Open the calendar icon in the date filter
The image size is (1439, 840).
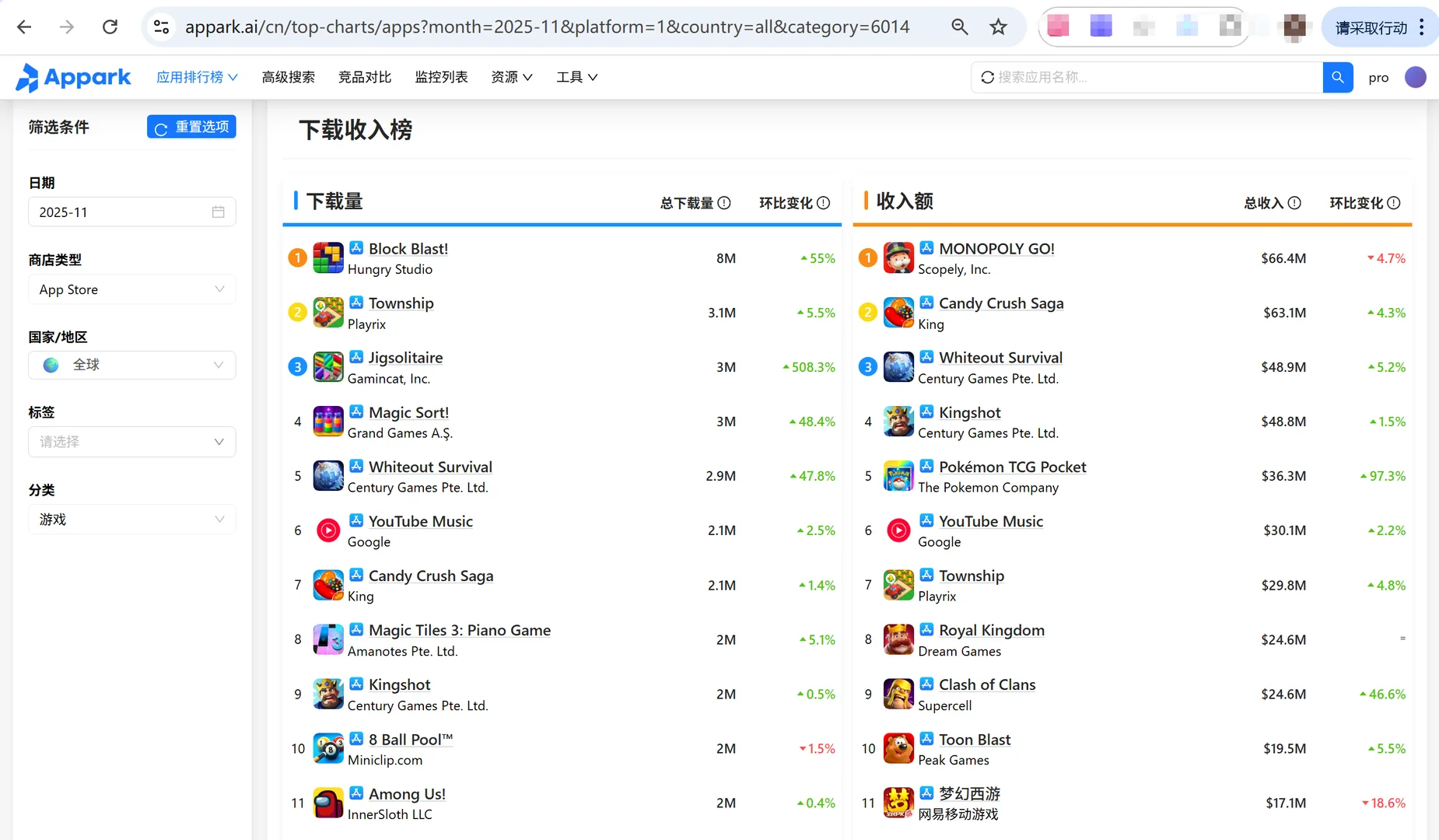pyautogui.click(x=219, y=212)
